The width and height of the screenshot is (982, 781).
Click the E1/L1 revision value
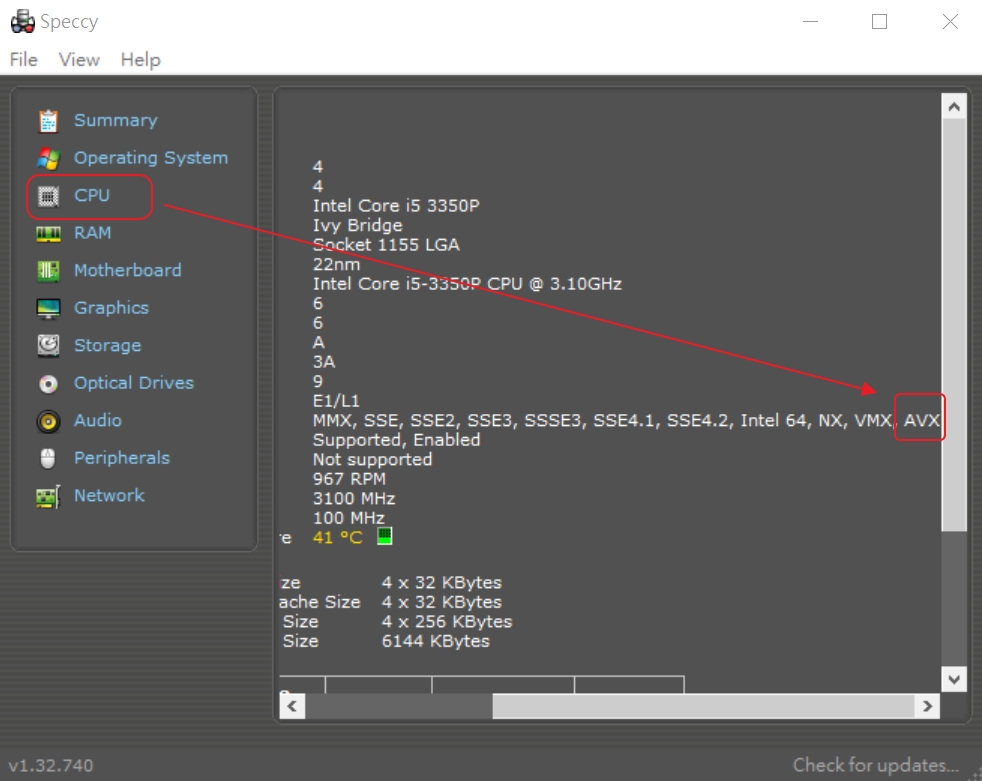tap(336, 401)
